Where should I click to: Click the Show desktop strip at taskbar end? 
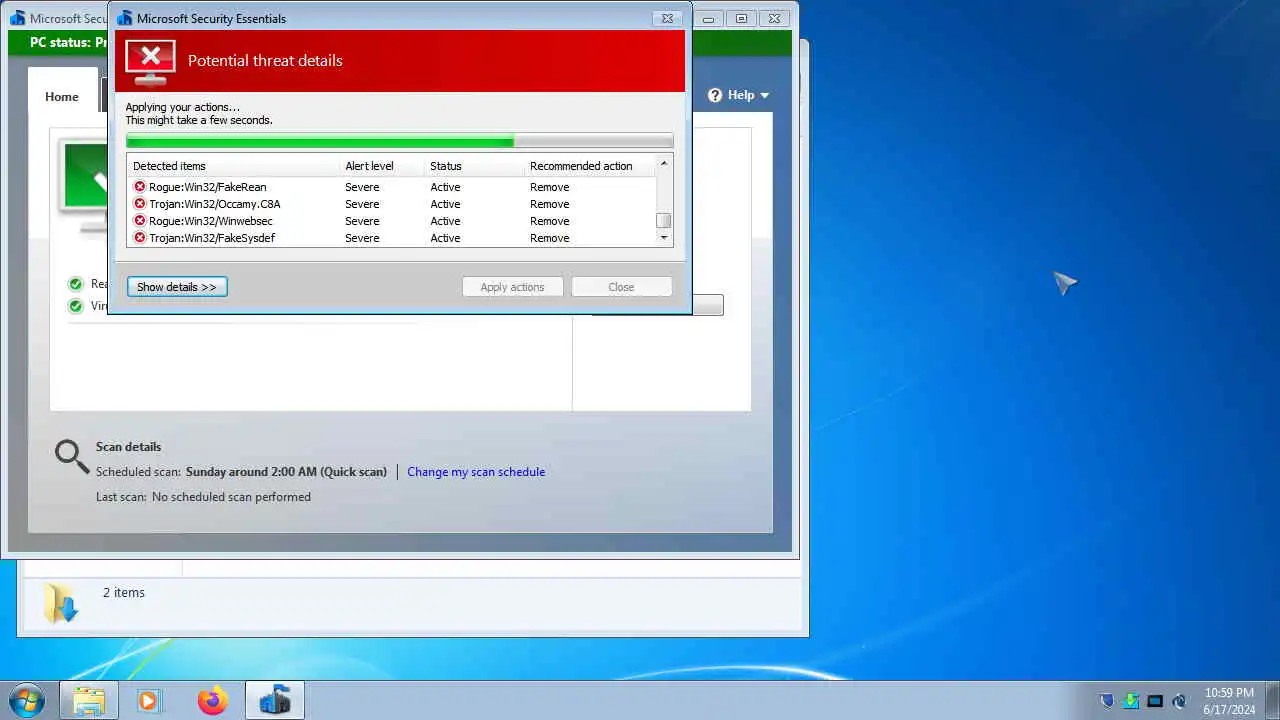pyautogui.click(x=1272, y=700)
